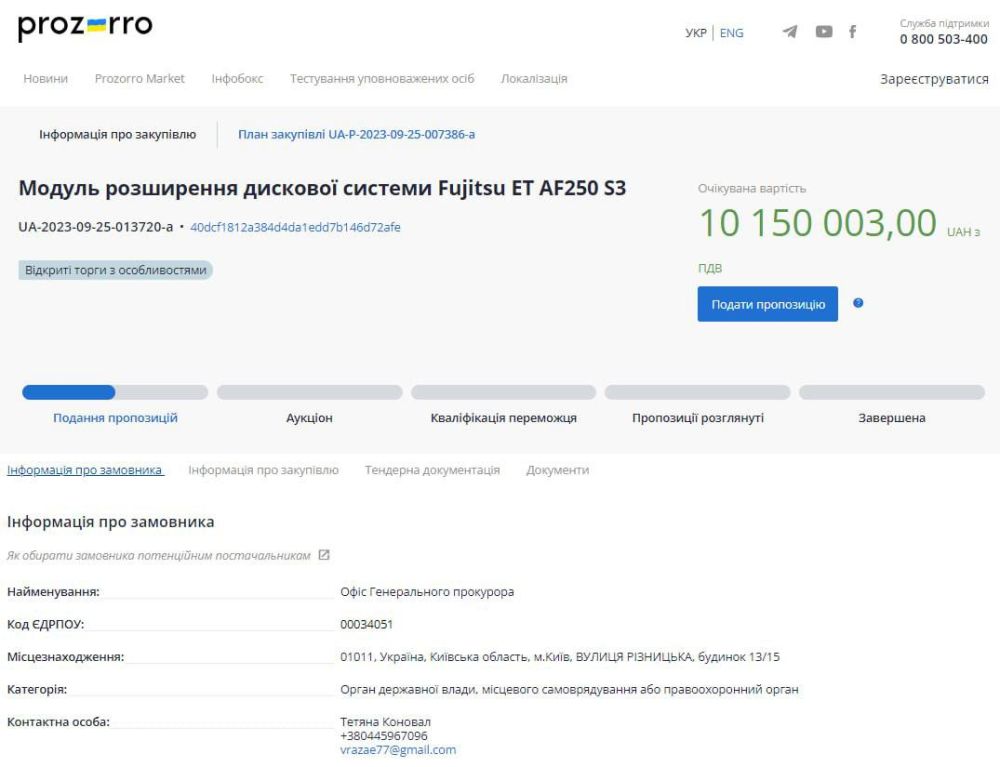
Task: Open the Новини menu item
Action: pyautogui.click(x=46, y=79)
